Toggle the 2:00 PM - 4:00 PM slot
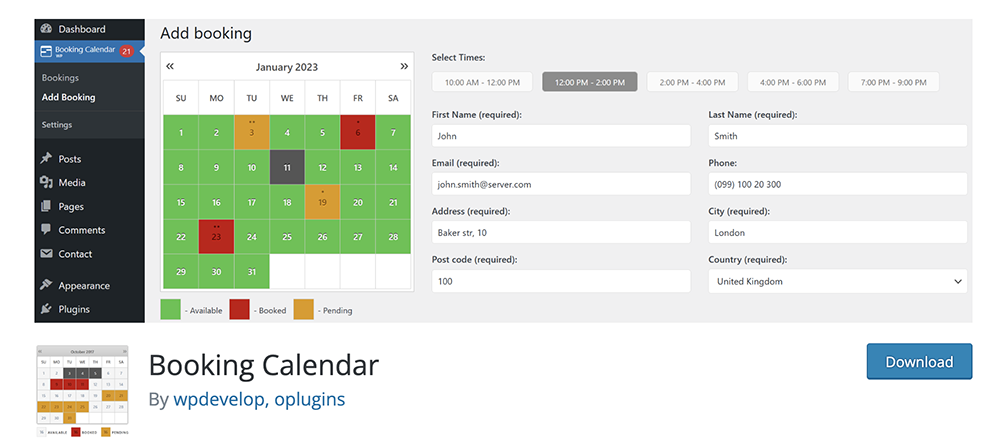The image size is (1000, 445). pos(692,82)
